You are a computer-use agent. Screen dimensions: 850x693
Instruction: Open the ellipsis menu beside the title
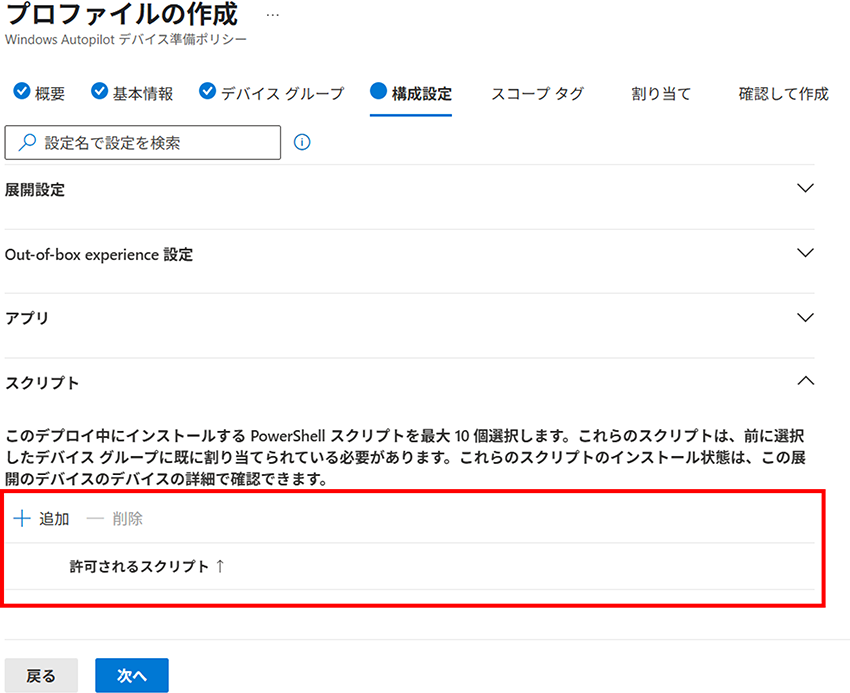pos(273,15)
